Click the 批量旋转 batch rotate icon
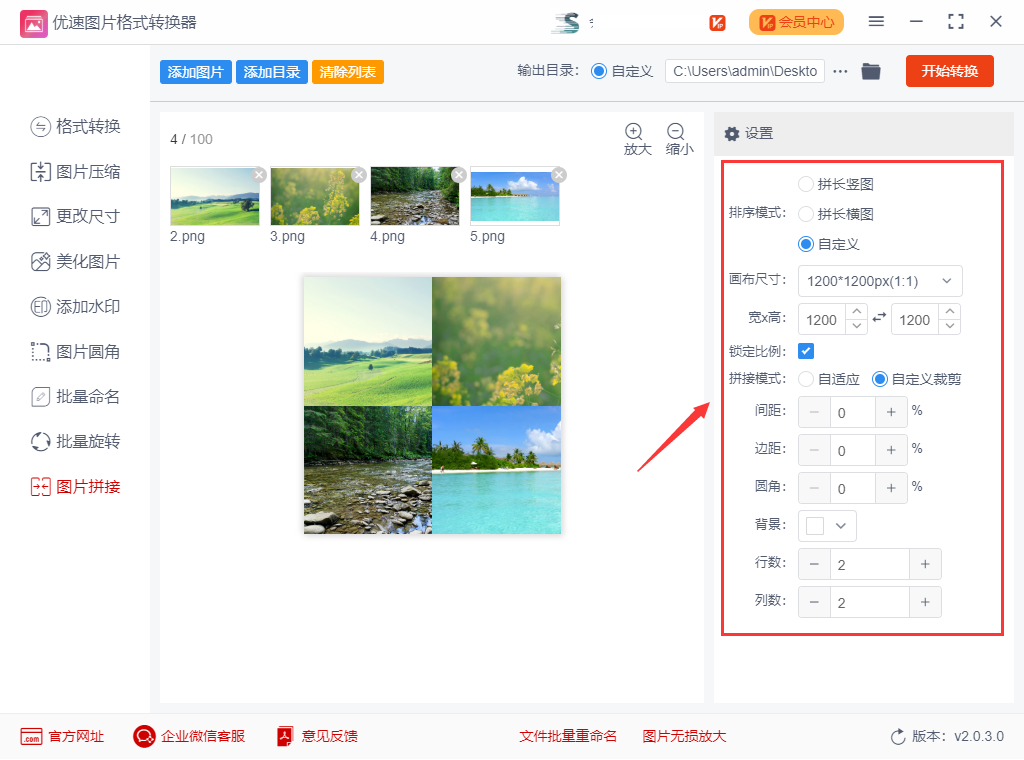Image resolution: width=1024 pixels, height=760 pixels. tap(40, 441)
